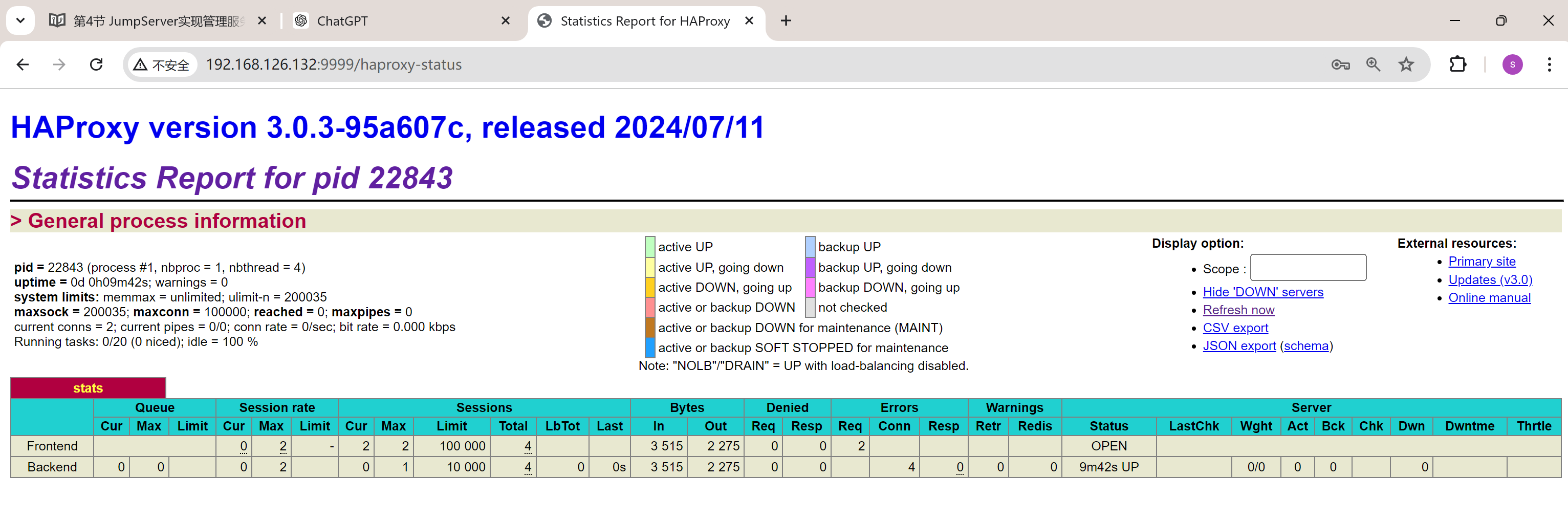Open the user profile avatar
1568x520 pixels.
click(1512, 64)
